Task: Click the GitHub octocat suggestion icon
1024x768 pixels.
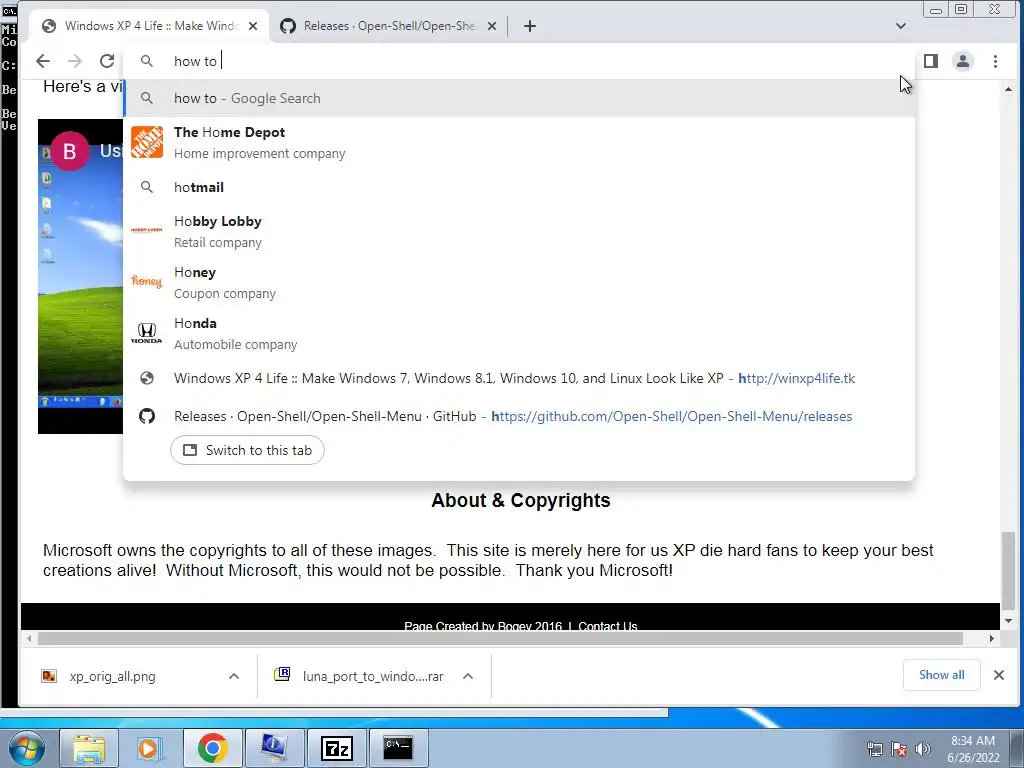Action: point(147,416)
